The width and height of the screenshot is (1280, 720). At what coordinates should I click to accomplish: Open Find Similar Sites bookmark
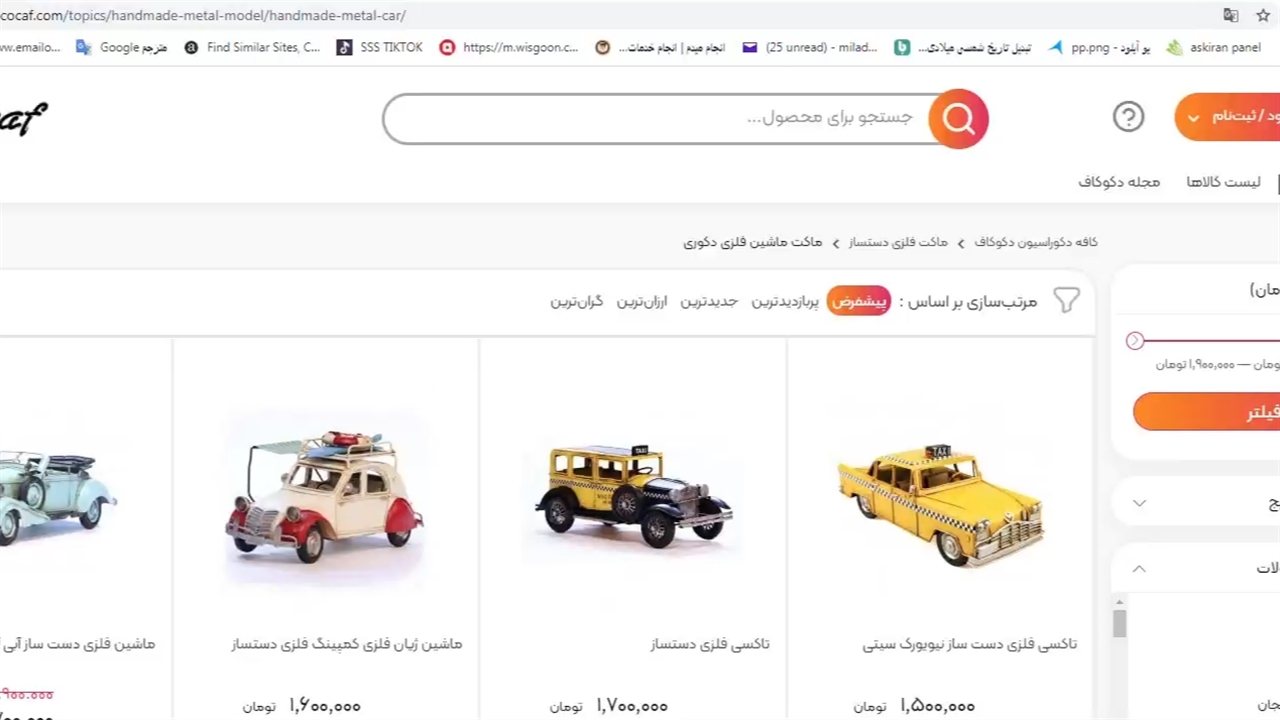(x=253, y=47)
